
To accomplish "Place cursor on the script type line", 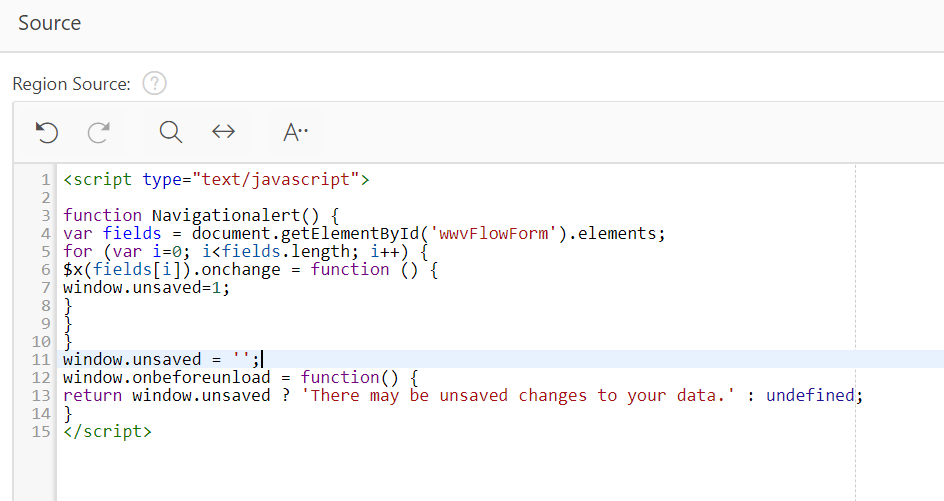I will pos(216,179).
